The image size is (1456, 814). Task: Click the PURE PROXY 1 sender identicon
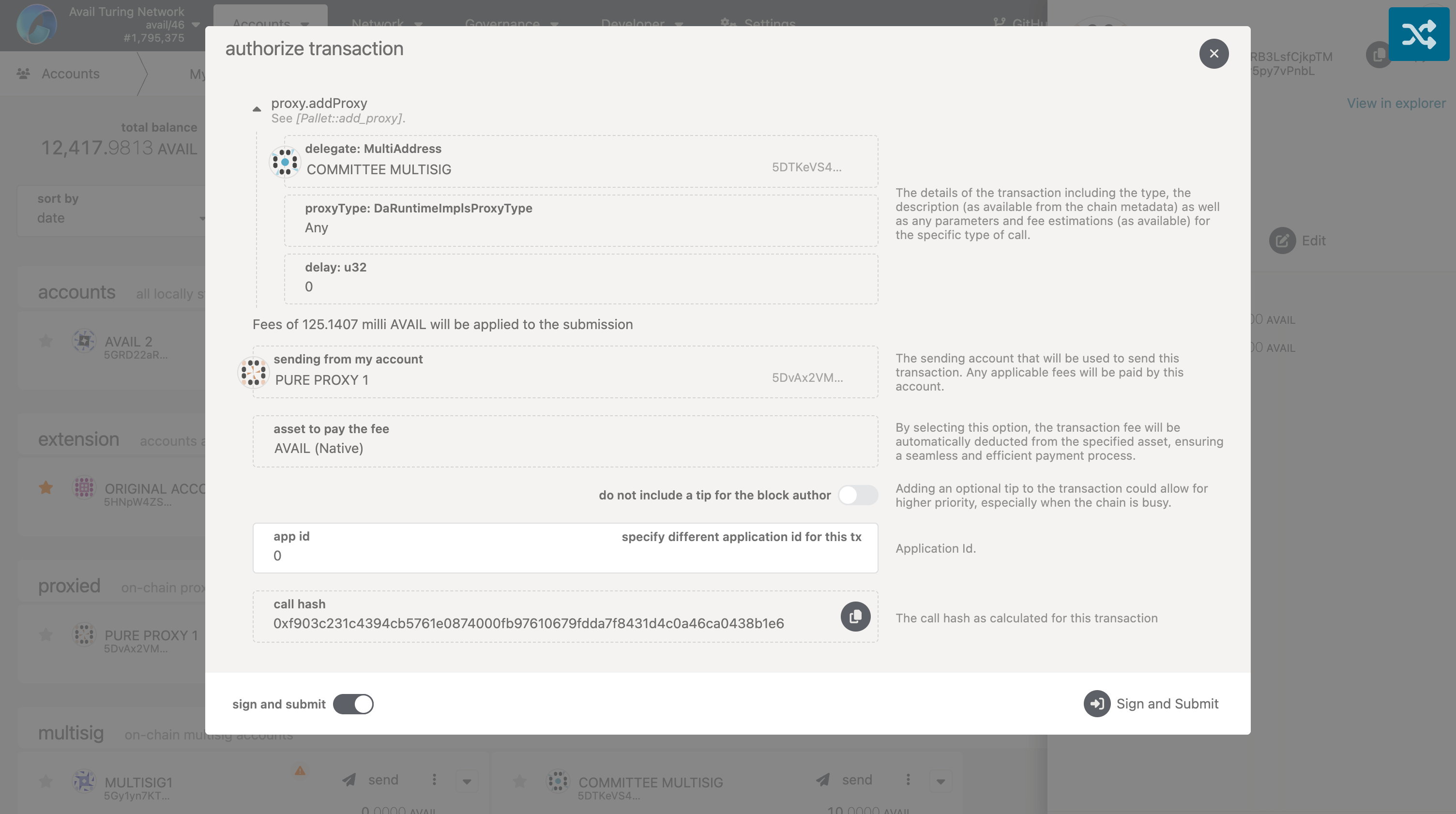coord(253,373)
